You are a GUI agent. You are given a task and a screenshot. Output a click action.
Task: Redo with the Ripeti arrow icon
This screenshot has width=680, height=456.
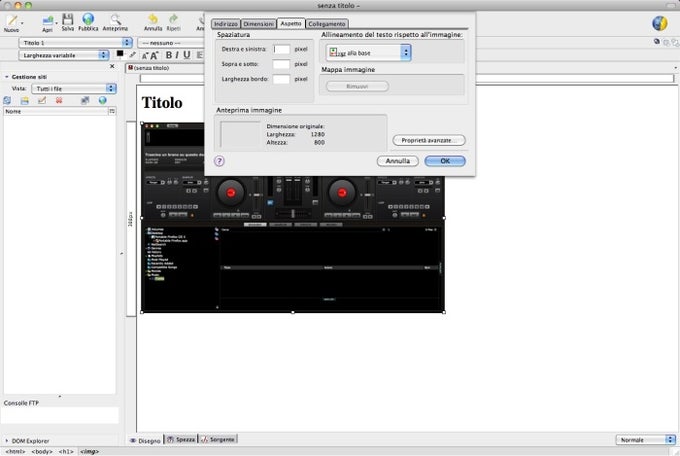click(x=173, y=22)
